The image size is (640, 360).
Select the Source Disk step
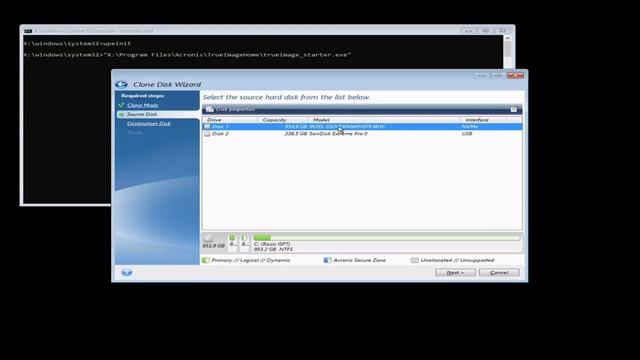(x=142, y=115)
